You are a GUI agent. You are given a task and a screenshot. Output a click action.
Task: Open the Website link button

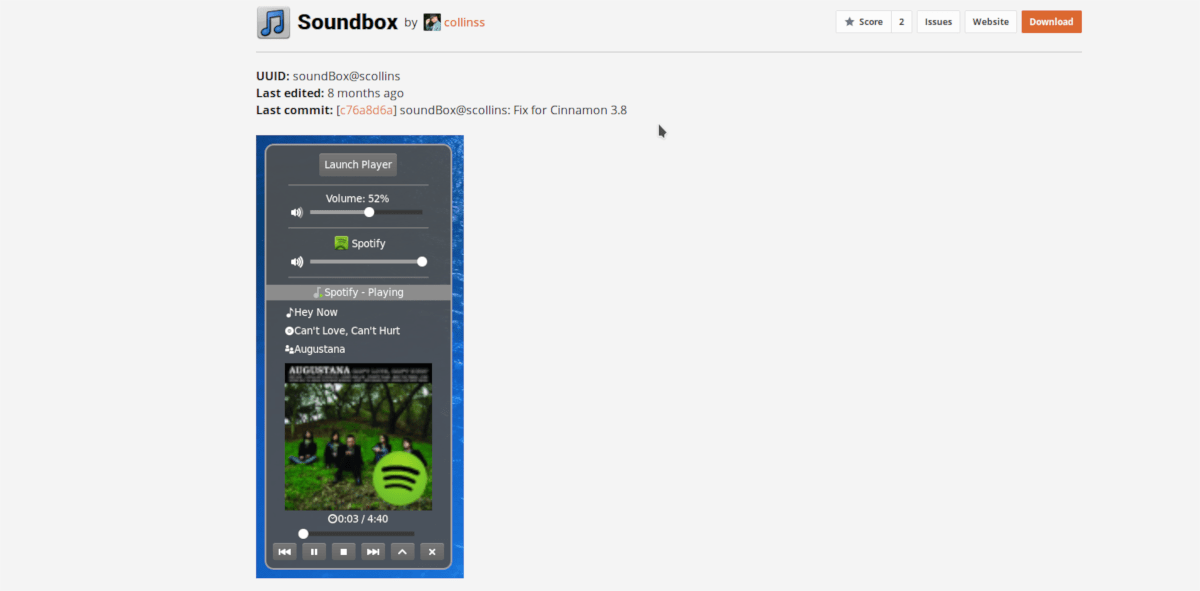coord(991,22)
